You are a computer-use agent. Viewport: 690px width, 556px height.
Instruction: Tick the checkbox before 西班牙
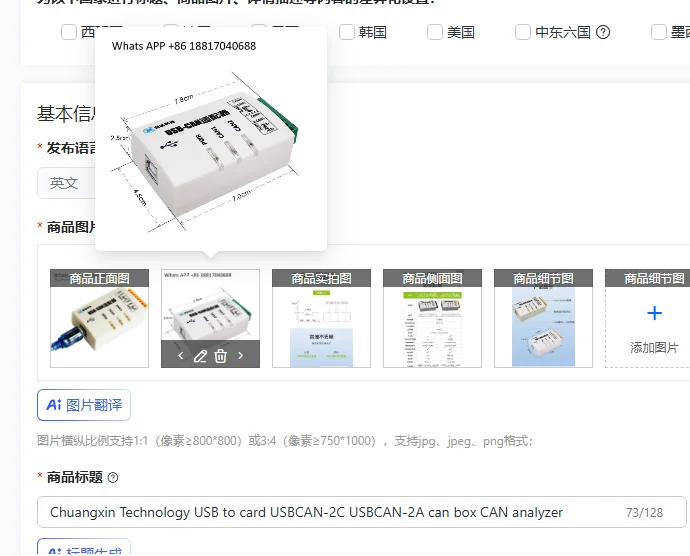tap(69, 32)
